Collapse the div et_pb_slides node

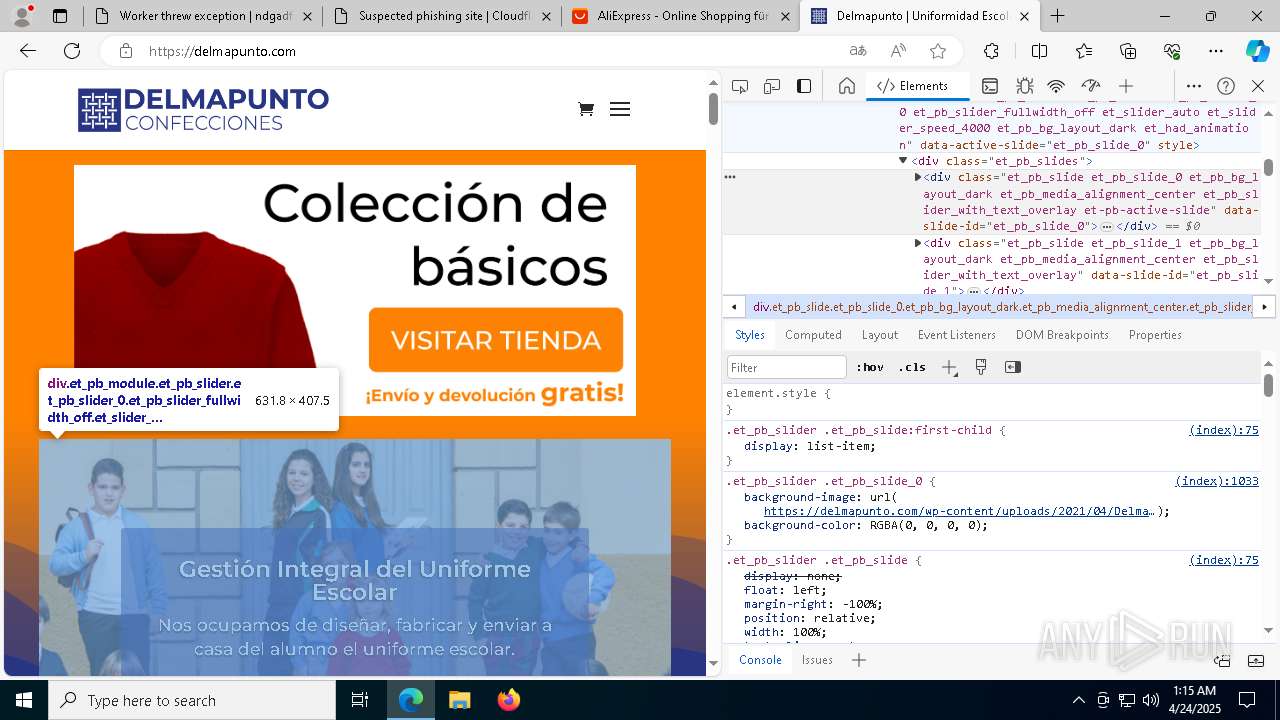click(x=903, y=161)
